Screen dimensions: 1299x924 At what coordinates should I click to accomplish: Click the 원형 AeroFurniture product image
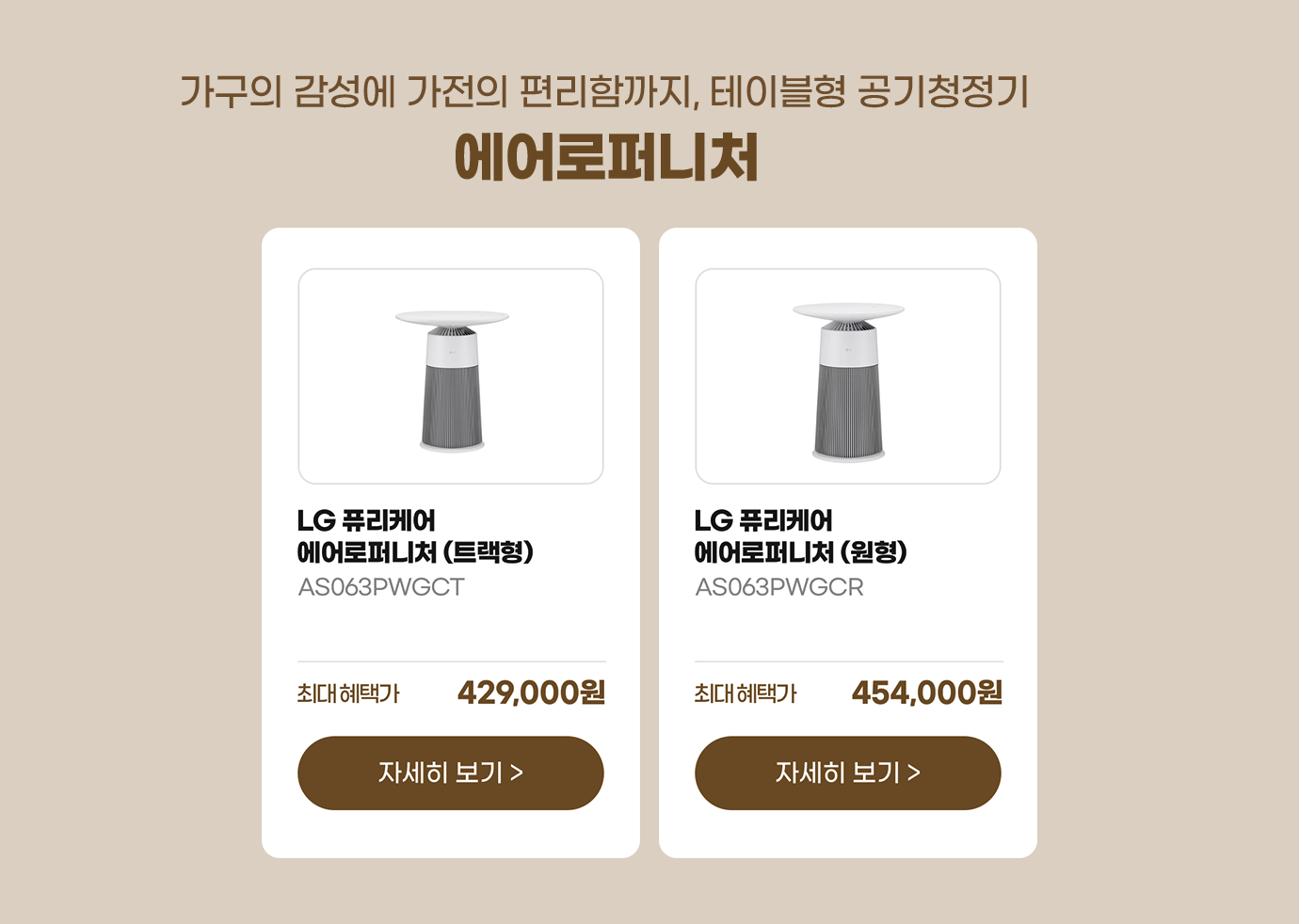tap(848, 376)
